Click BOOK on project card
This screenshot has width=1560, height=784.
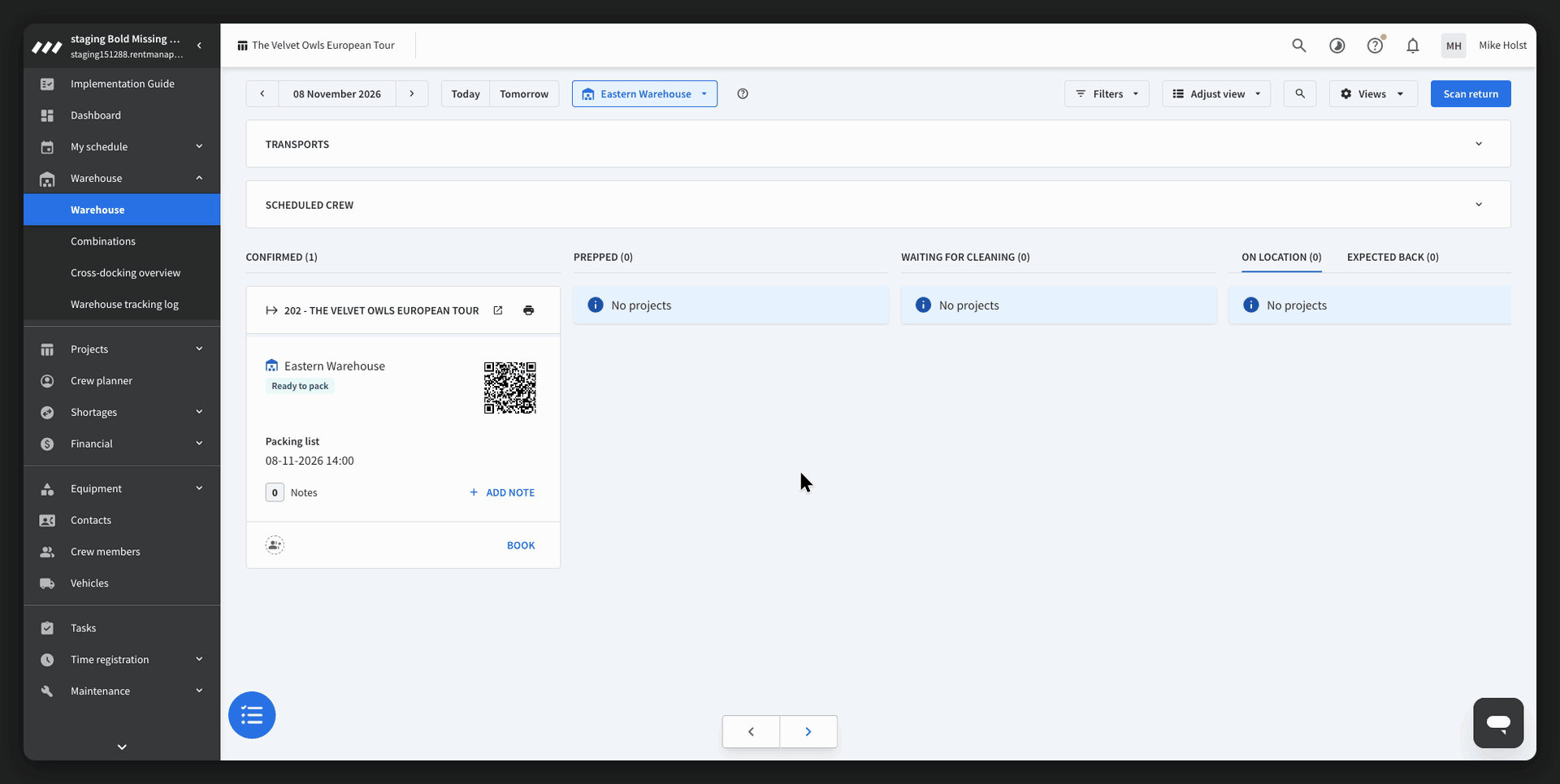tap(521, 546)
